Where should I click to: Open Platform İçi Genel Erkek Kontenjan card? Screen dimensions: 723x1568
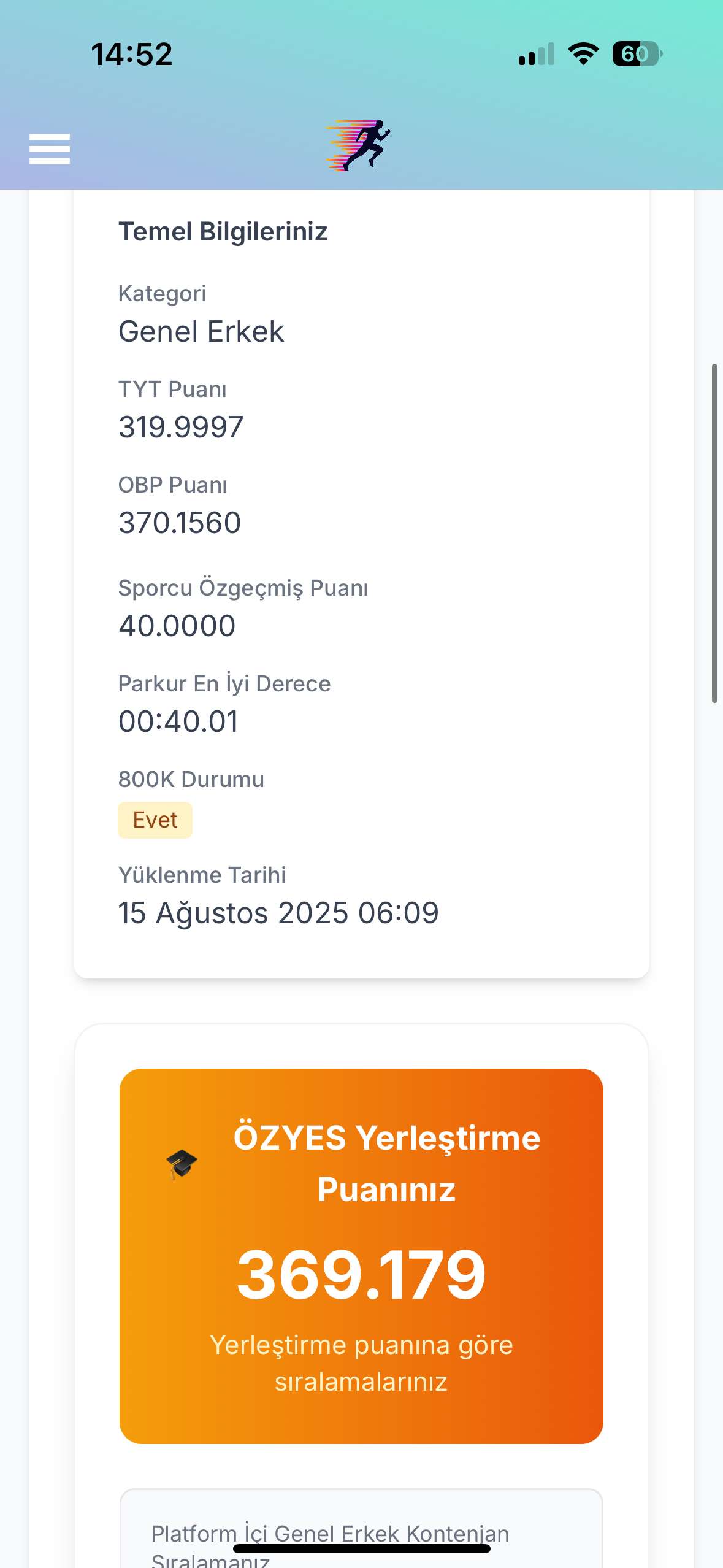(x=361, y=1528)
